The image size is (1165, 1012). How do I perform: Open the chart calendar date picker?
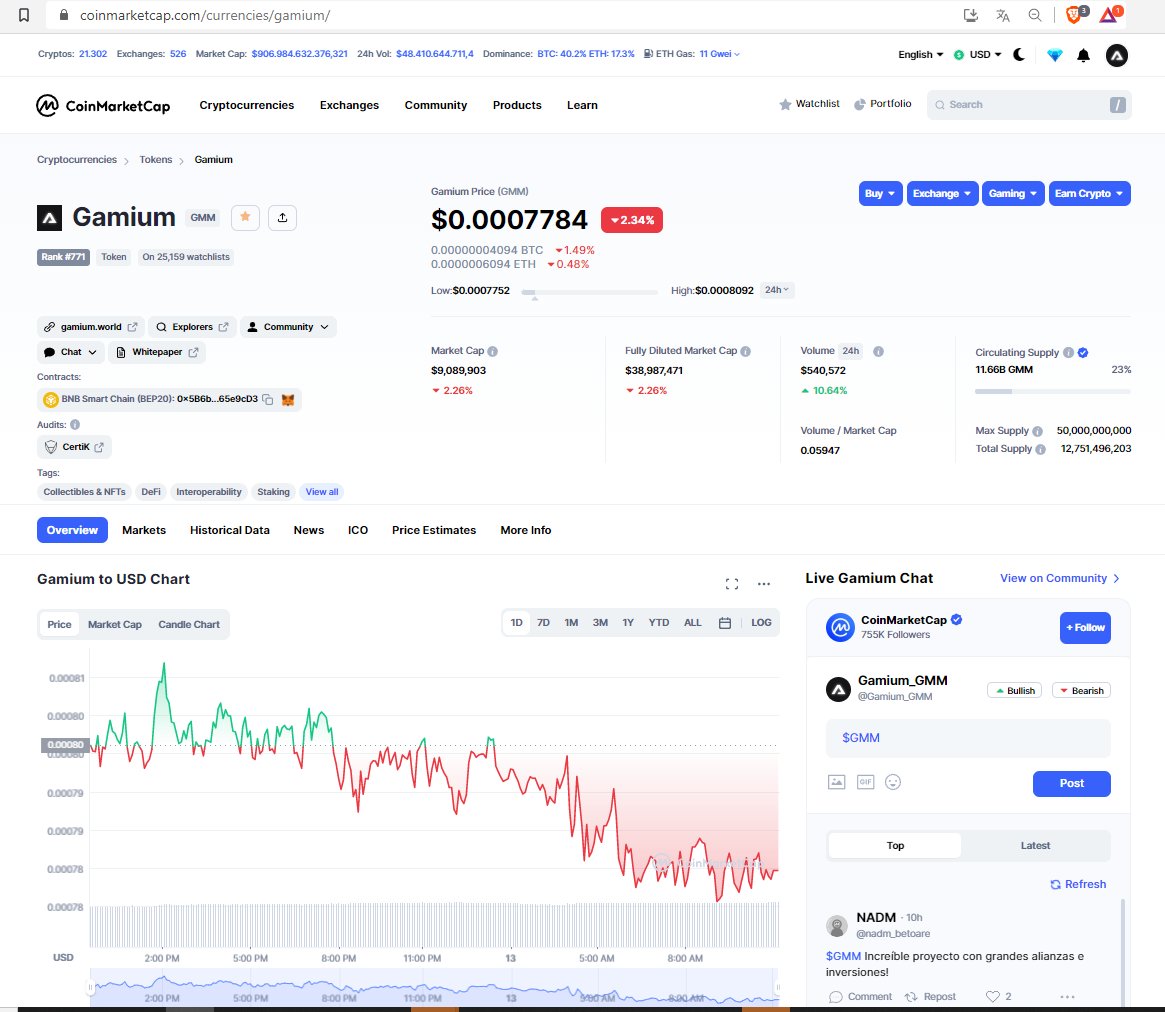click(x=725, y=623)
